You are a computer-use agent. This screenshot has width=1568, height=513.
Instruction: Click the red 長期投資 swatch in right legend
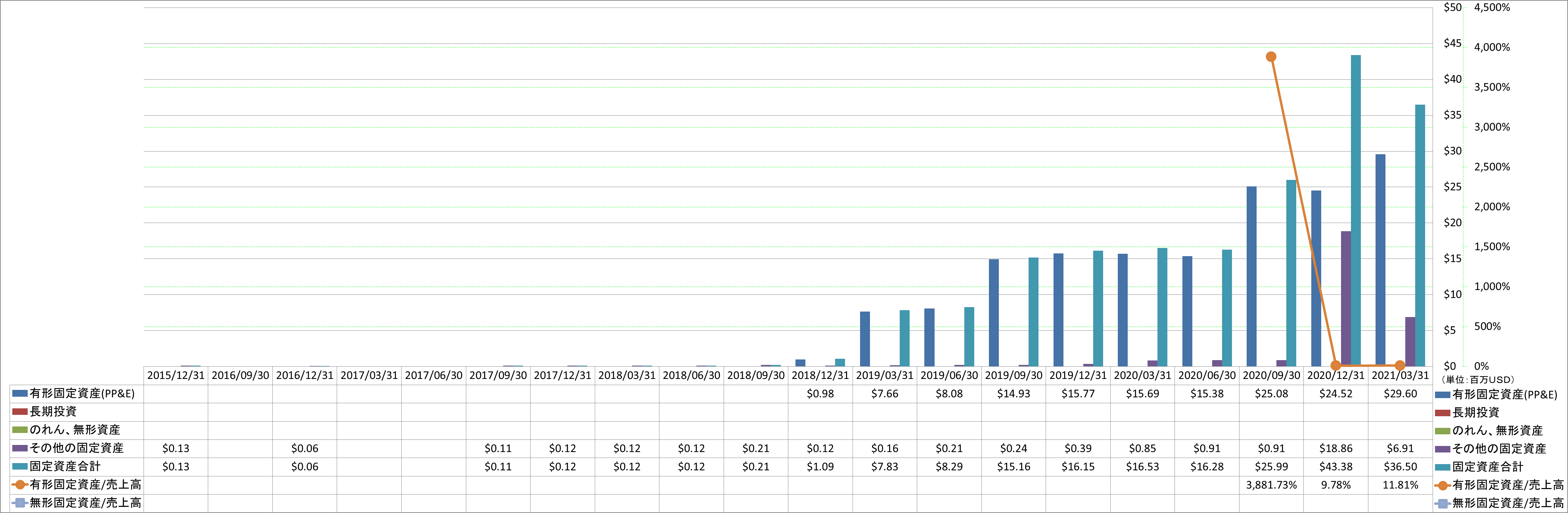[1442, 413]
